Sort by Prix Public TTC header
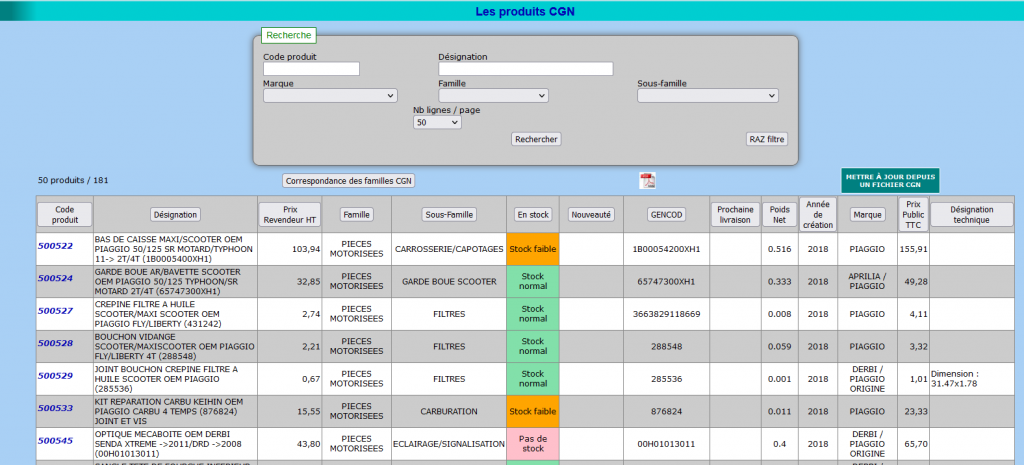Viewport: 1024px width, 465px height. [x=913, y=214]
